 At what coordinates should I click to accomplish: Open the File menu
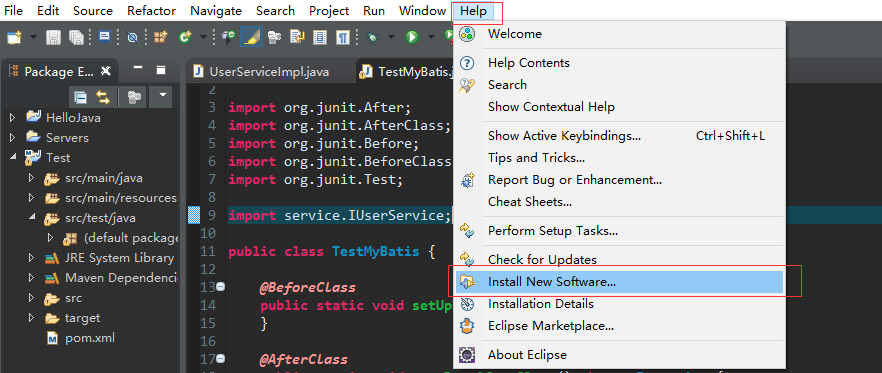(x=14, y=11)
